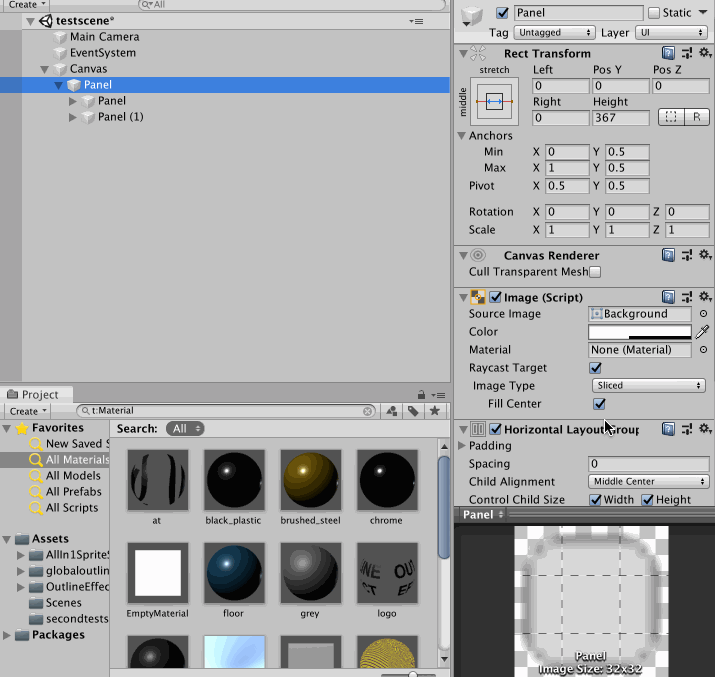715x677 pixels.
Task: Expand the Padding foldout
Action: point(461,445)
